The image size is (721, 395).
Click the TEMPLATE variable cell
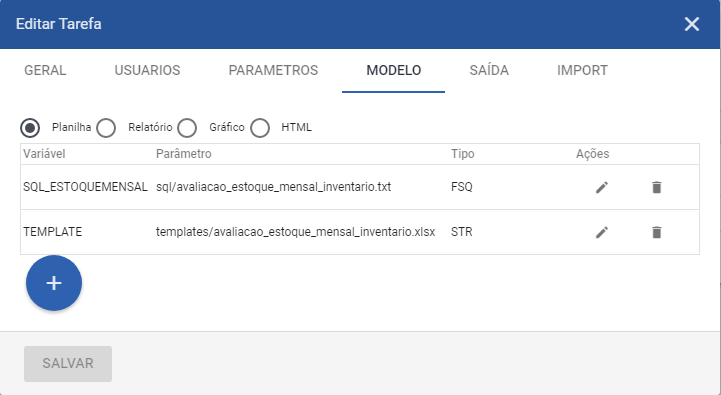coord(52,232)
